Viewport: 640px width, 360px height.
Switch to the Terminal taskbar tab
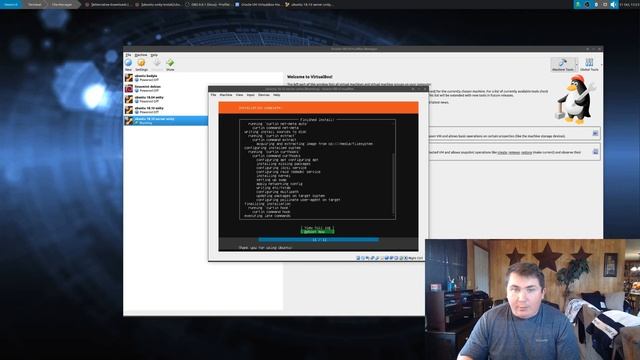(35, 4)
